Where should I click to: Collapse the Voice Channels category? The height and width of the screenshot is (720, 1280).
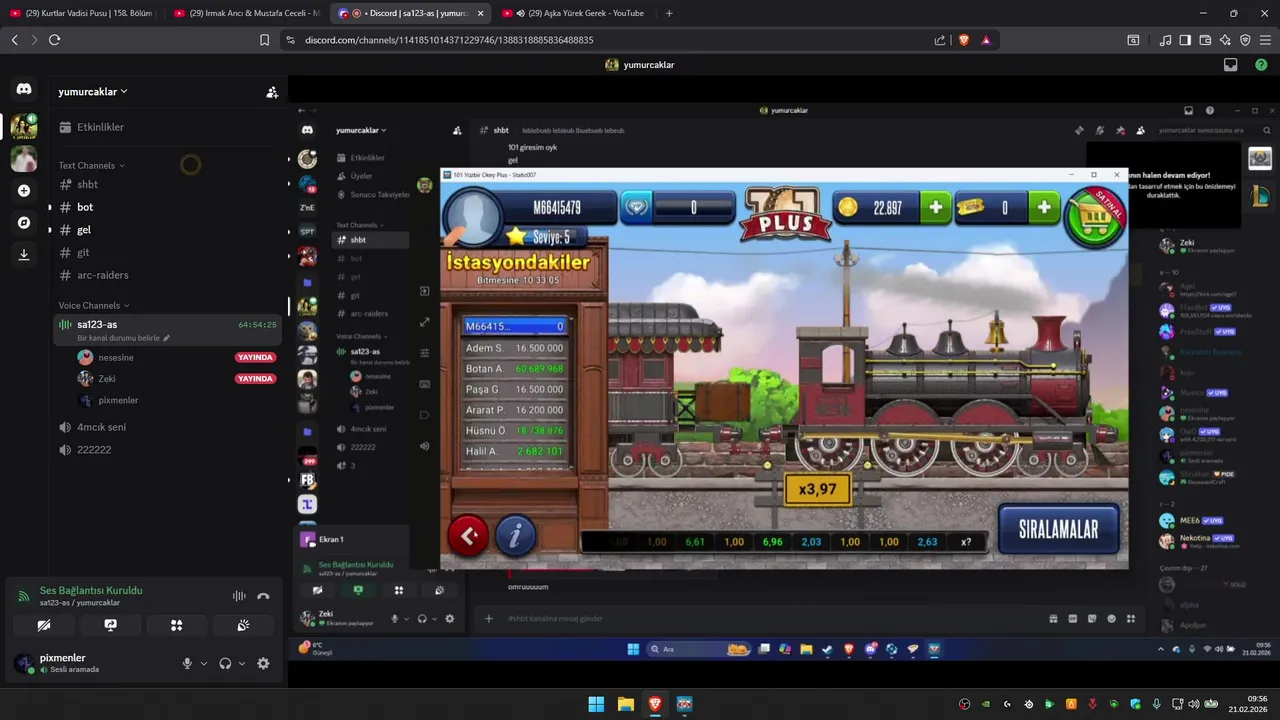pos(93,306)
